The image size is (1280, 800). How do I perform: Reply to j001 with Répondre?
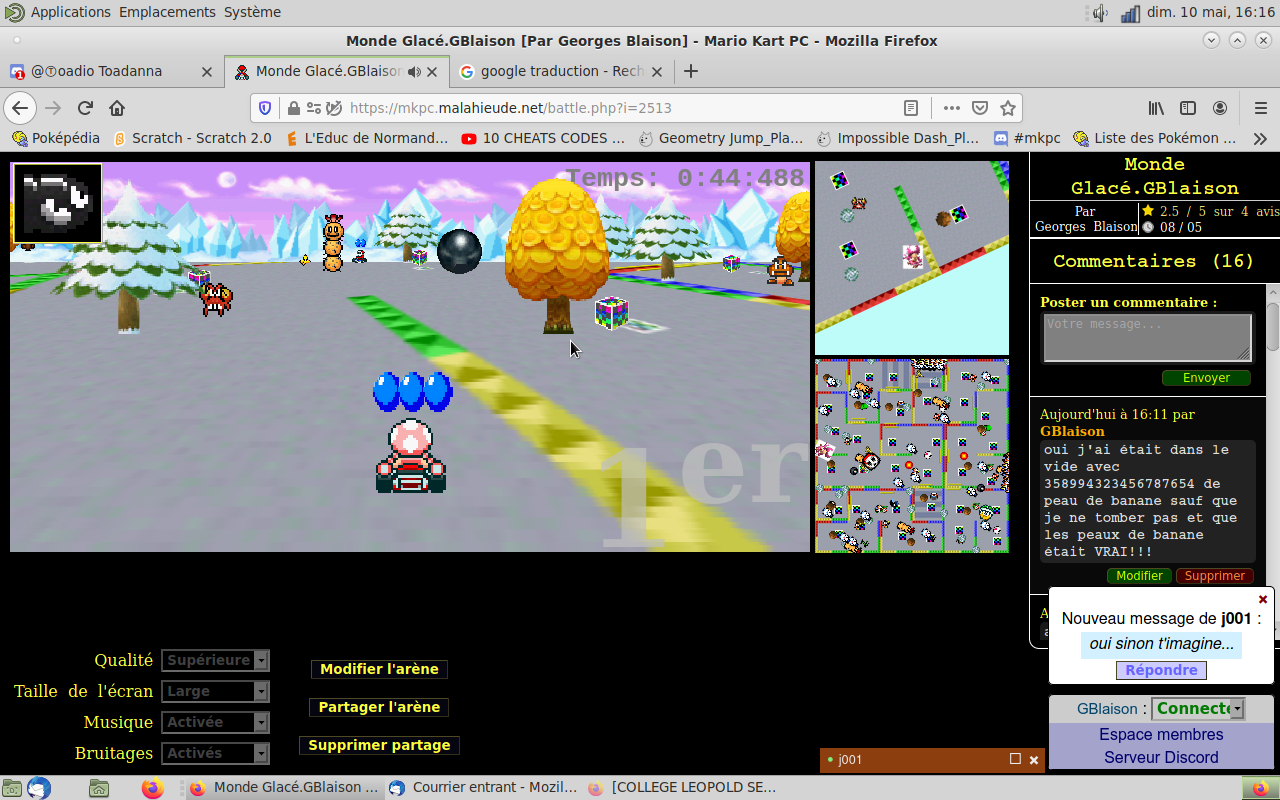1161,670
